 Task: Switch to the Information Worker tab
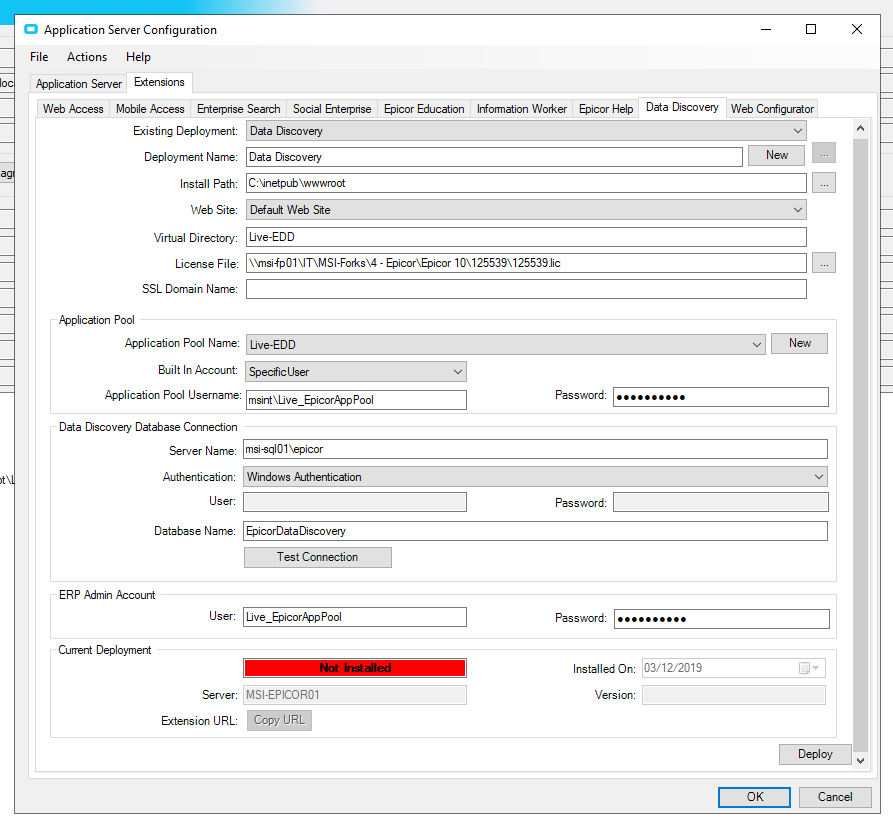[522, 109]
